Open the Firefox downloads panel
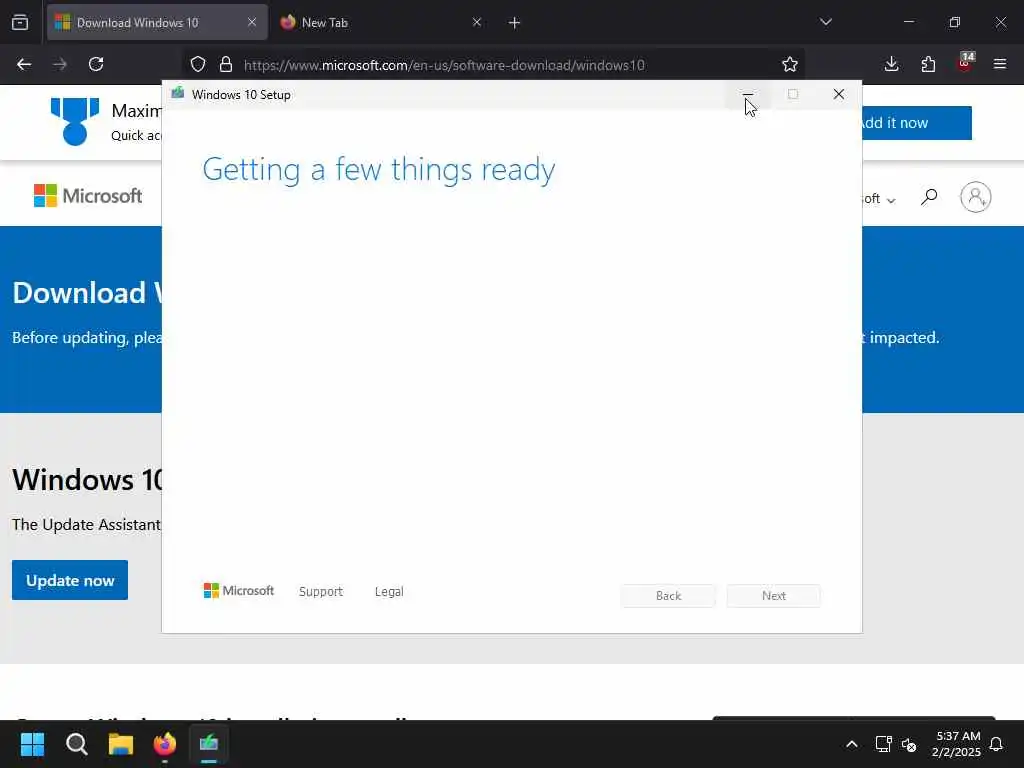This screenshot has width=1024, height=768. (x=891, y=64)
